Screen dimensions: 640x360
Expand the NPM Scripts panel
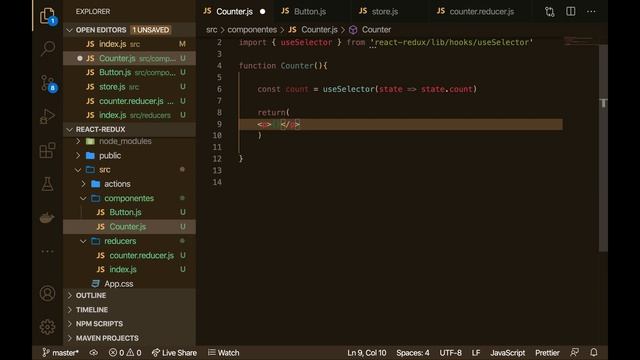pyautogui.click(x=129, y=324)
